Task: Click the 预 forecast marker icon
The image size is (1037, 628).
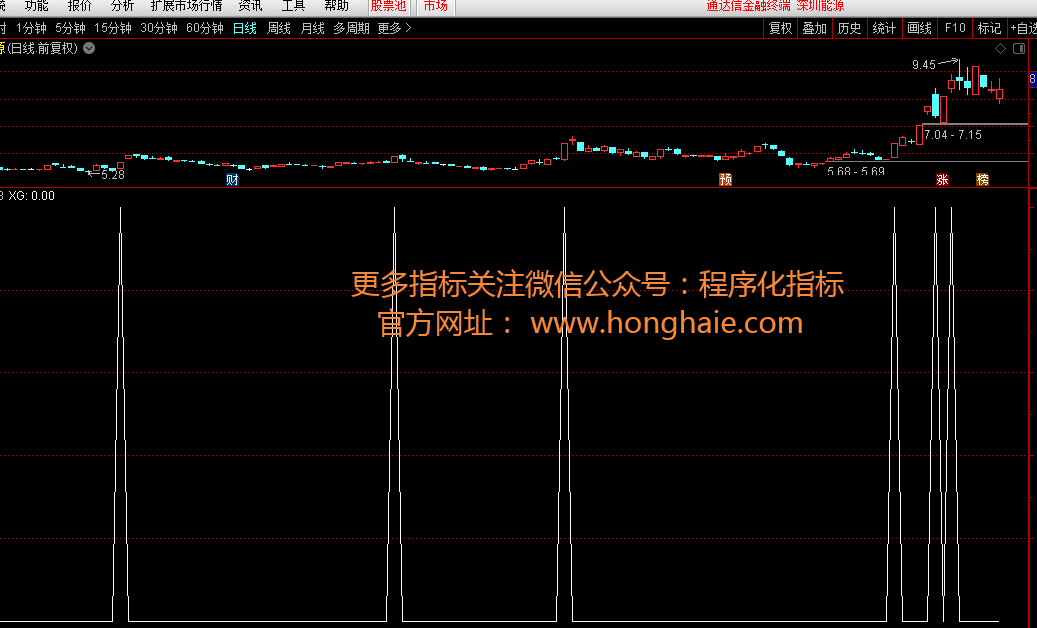Action: point(726,180)
